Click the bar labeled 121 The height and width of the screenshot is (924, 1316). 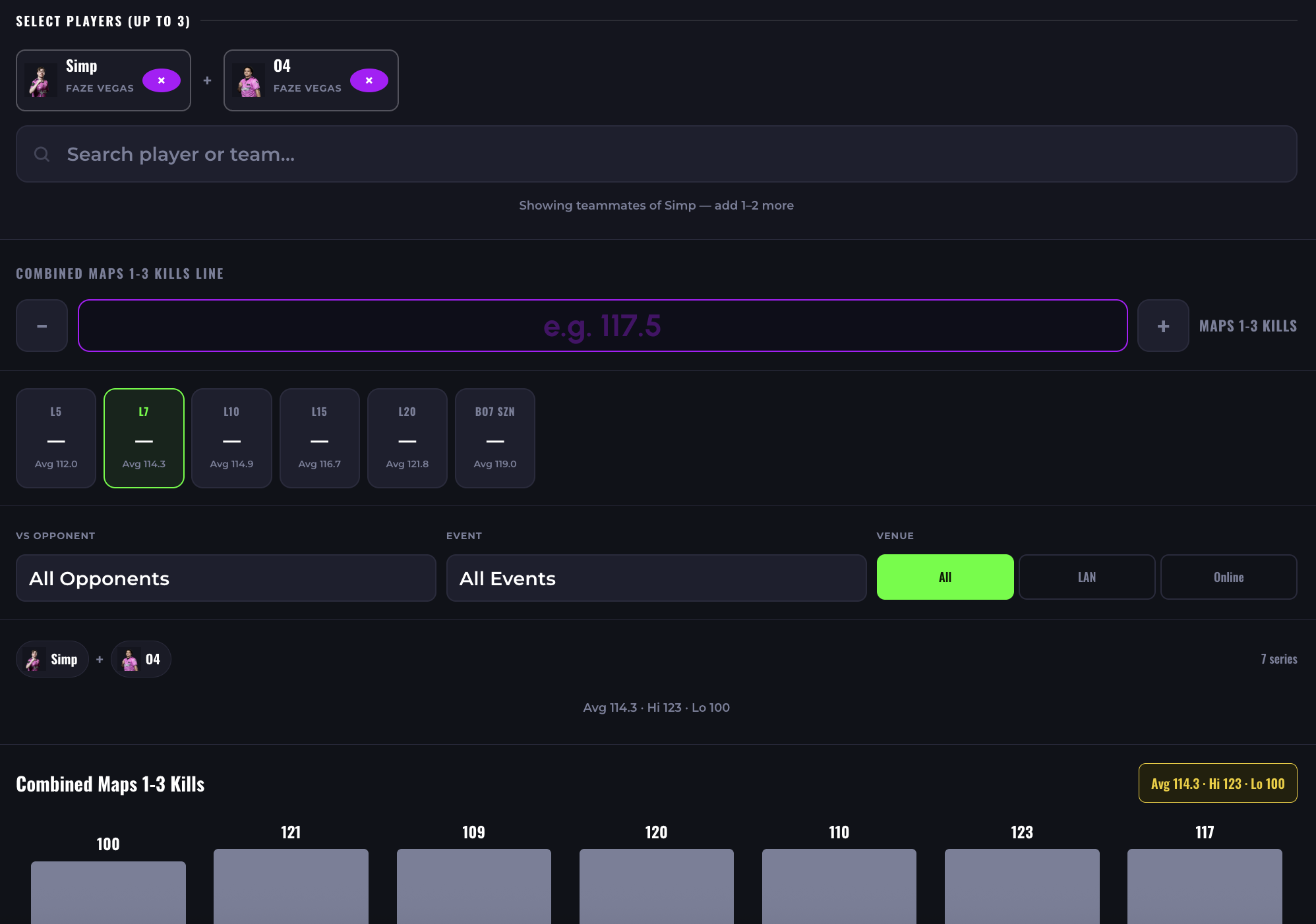click(291, 886)
